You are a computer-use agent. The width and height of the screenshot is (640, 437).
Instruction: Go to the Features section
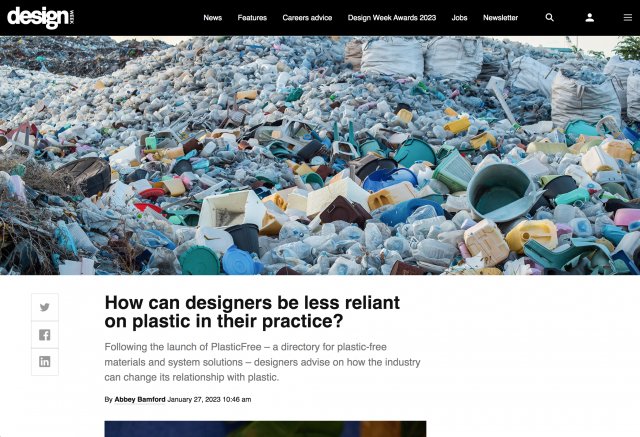252,18
